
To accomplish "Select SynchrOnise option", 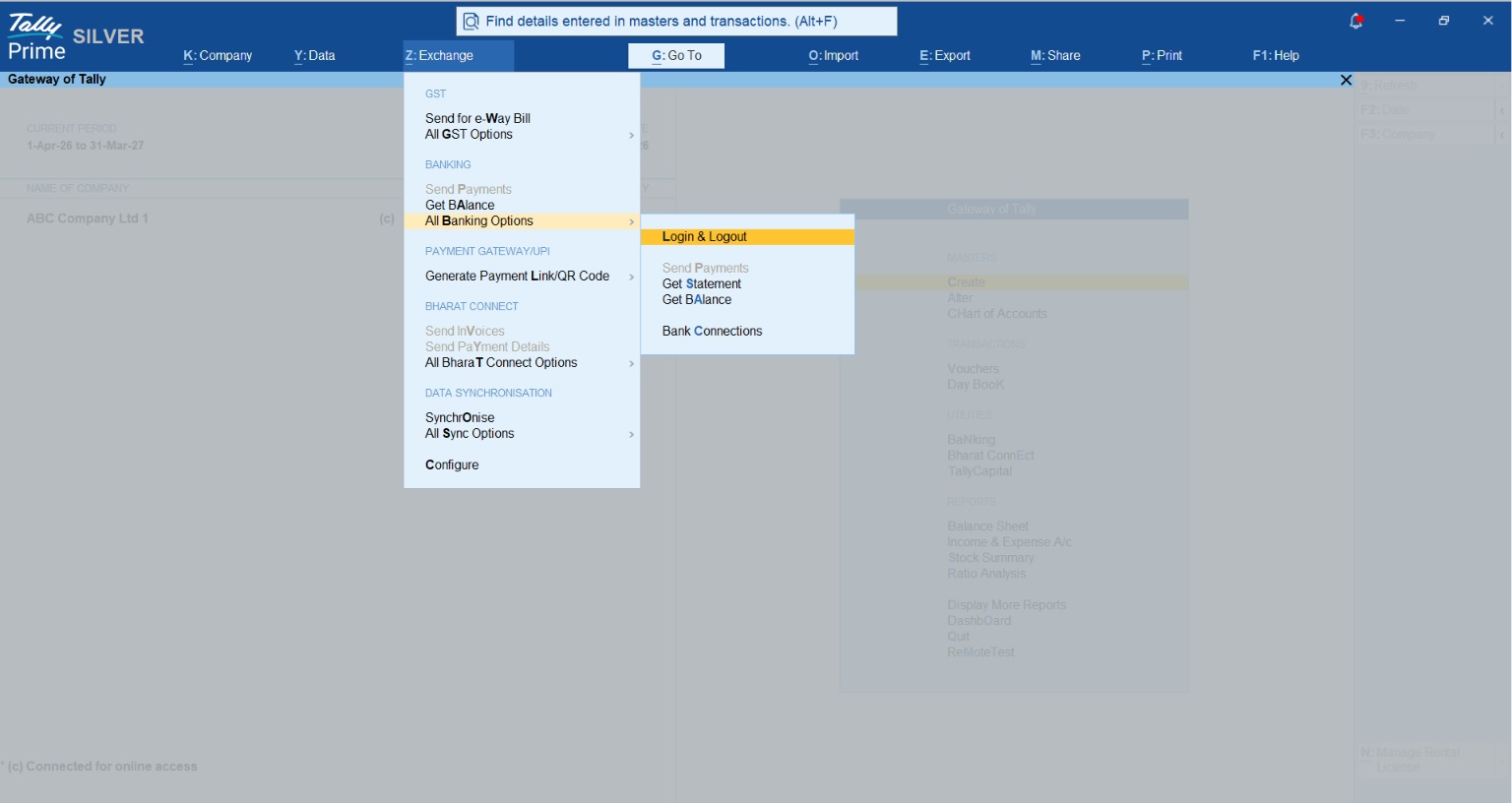I will point(460,417).
